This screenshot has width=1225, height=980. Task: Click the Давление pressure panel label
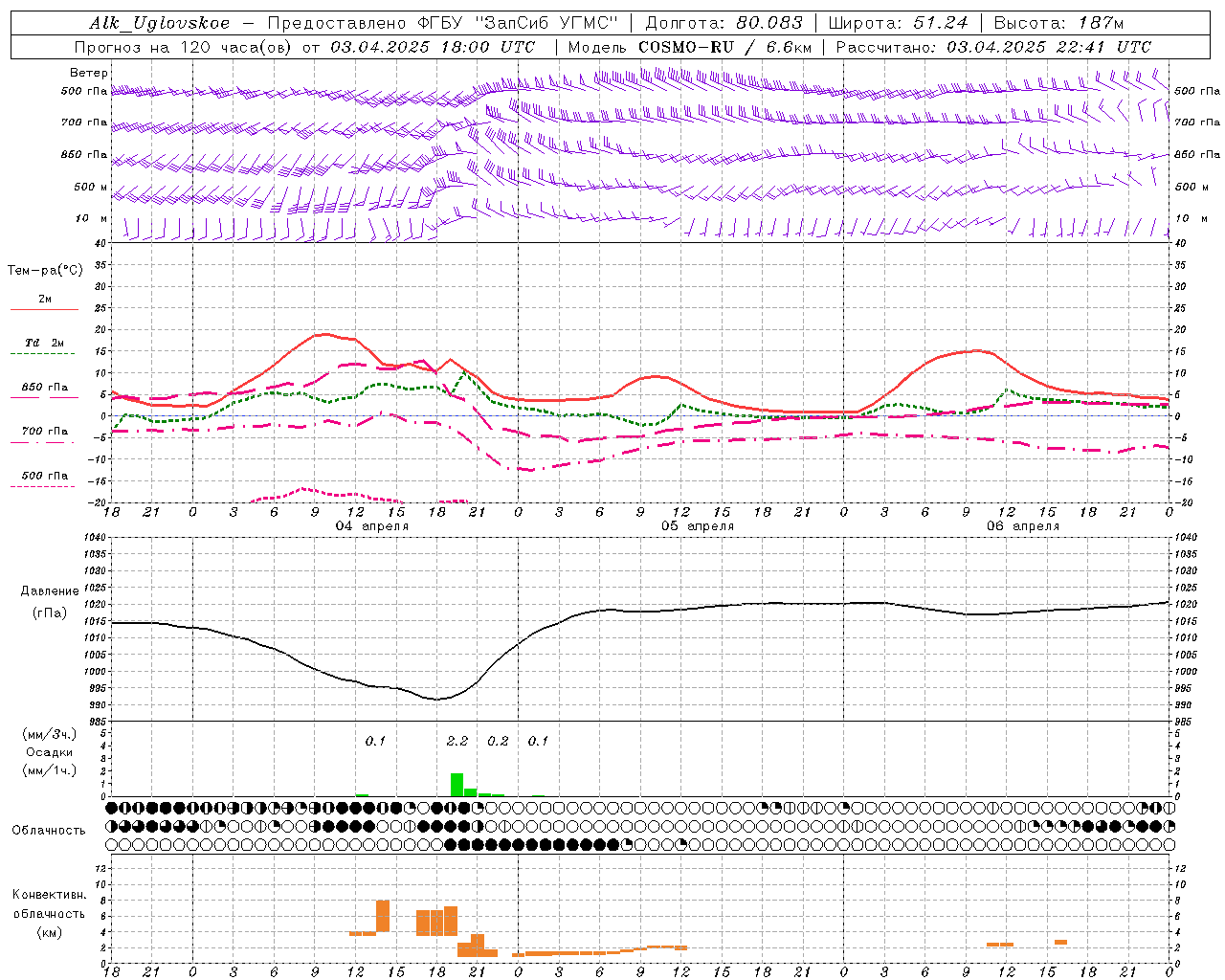50,591
